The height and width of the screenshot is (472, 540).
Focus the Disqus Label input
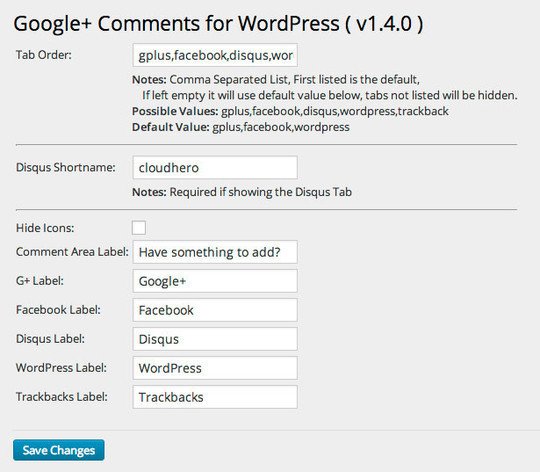[215, 339]
